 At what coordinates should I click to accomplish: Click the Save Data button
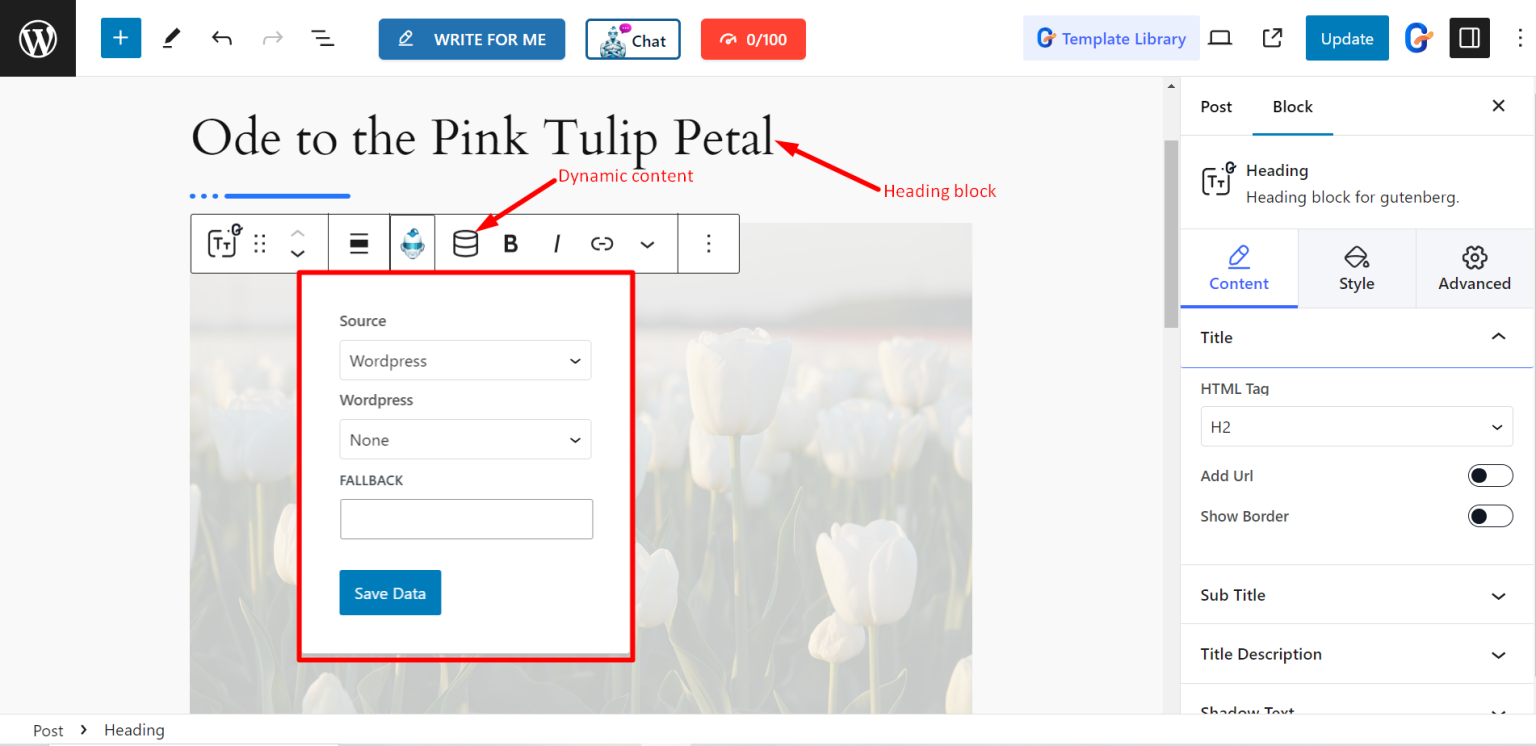click(x=390, y=592)
